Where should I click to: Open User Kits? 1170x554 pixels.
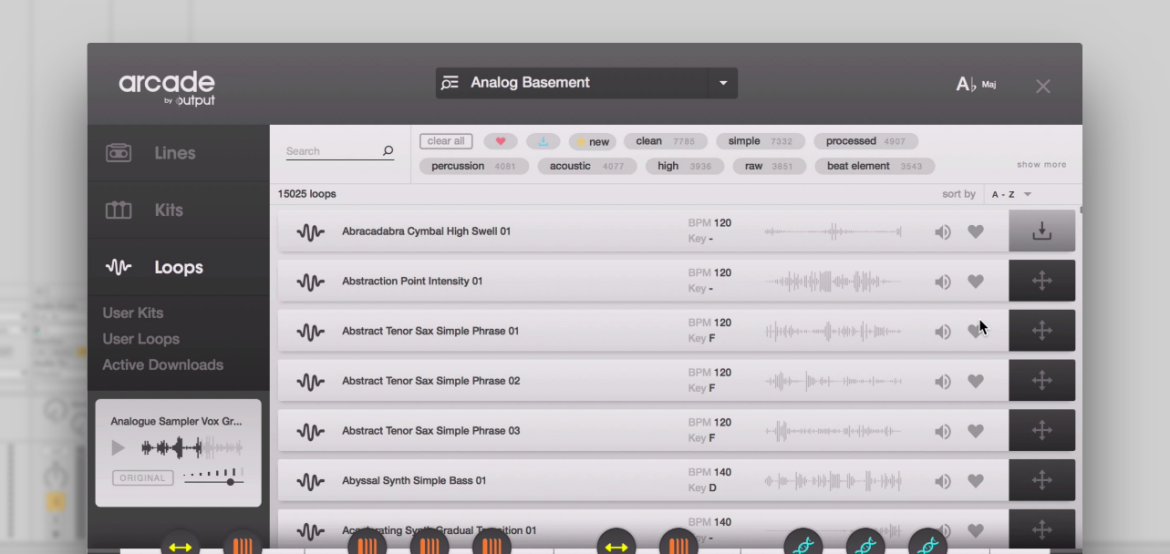[x=133, y=313]
